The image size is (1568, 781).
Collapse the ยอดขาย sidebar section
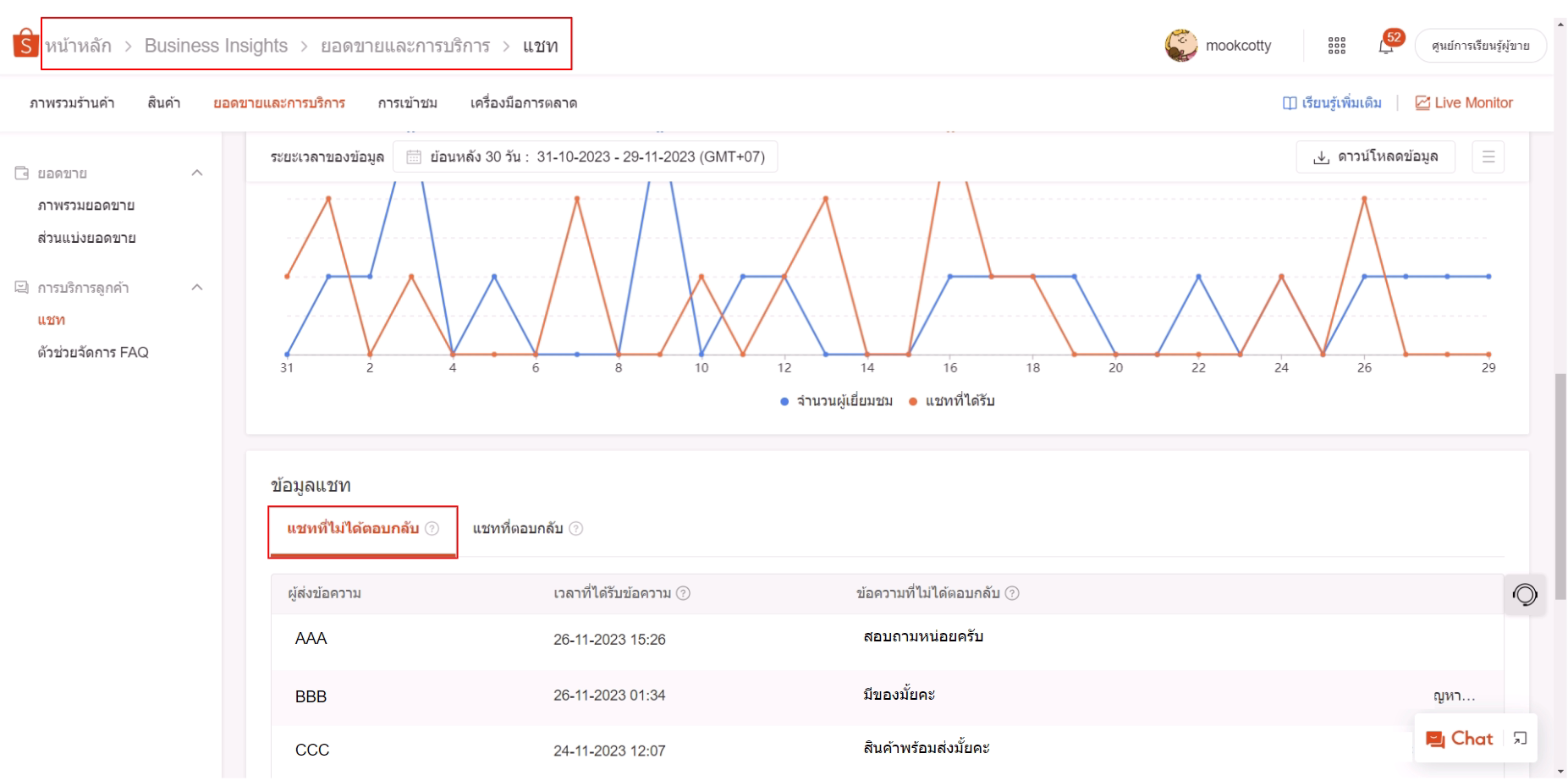[197, 173]
